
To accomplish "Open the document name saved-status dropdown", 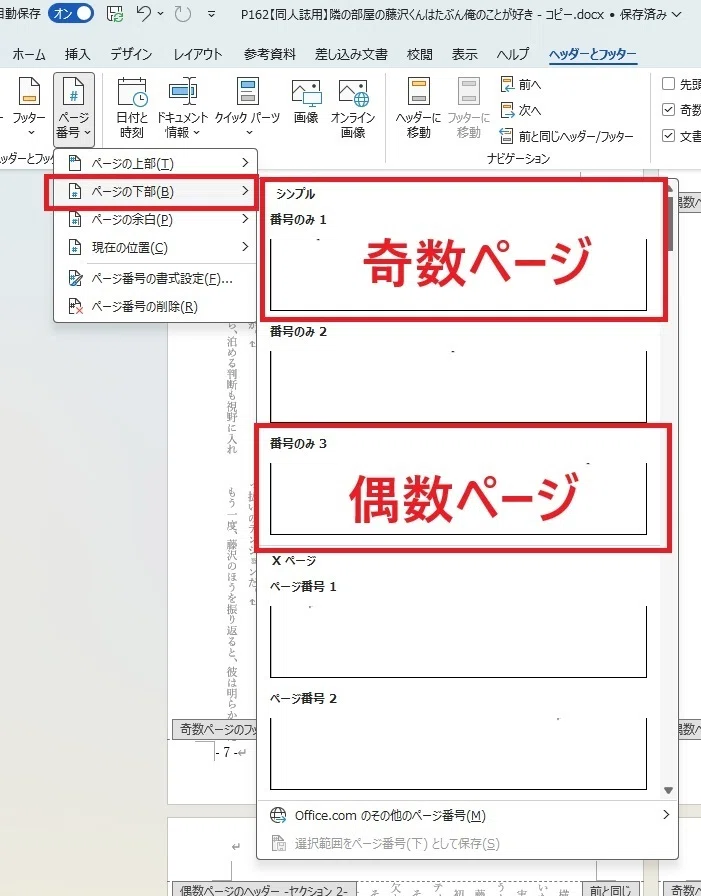I will pos(677,14).
